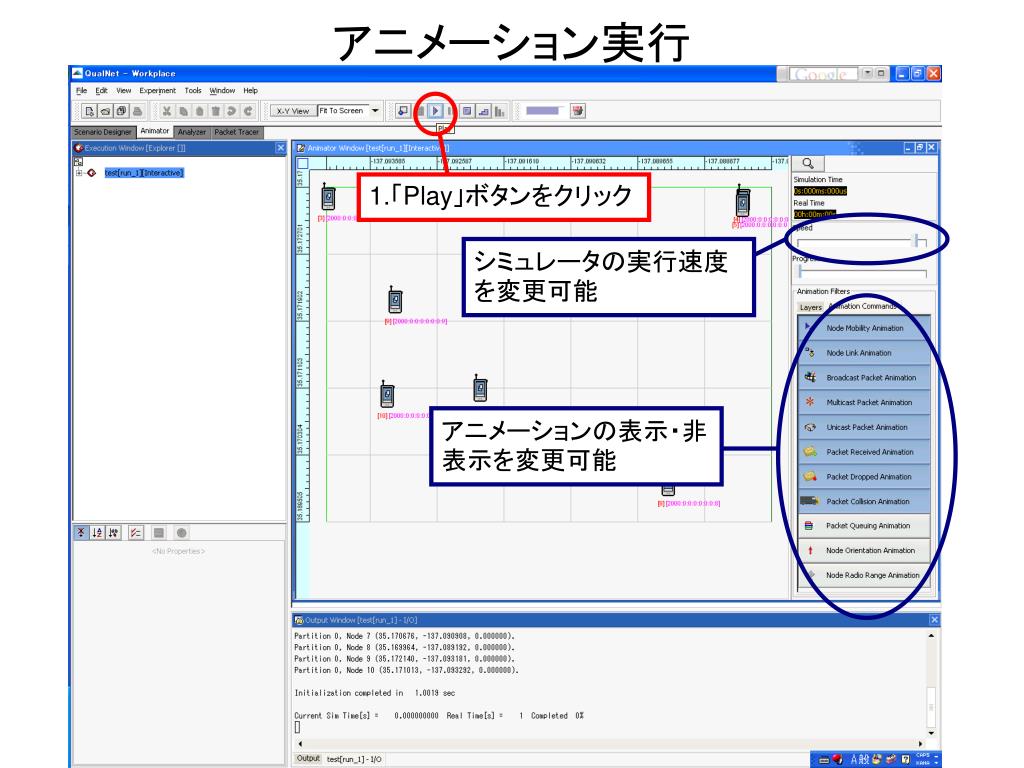This screenshot has width=1024, height=768.
Task: Enable Node Radio Range Animation filter
Action: click(864, 575)
